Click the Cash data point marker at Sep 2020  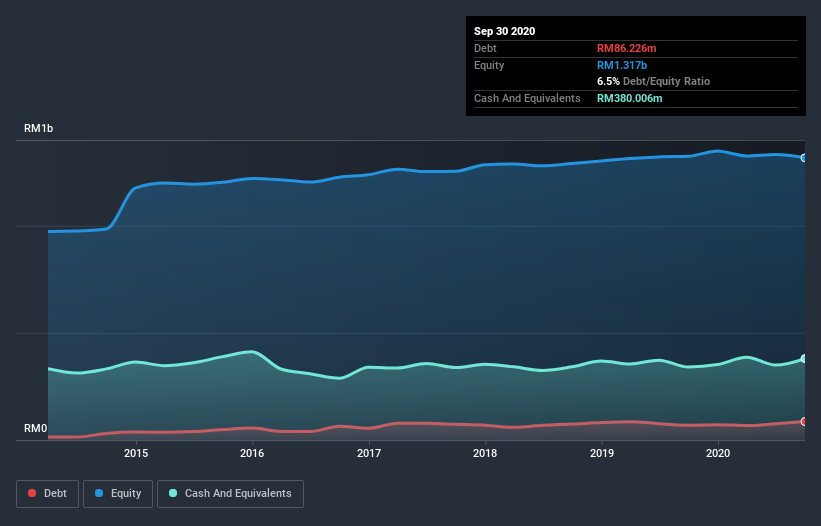(804, 359)
